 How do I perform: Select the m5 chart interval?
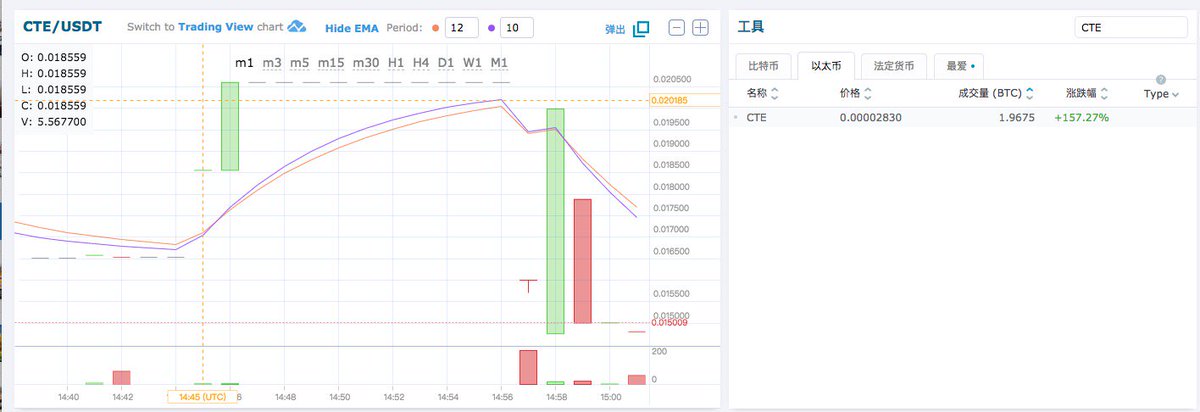pyautogui.click(x=300, y=63)
